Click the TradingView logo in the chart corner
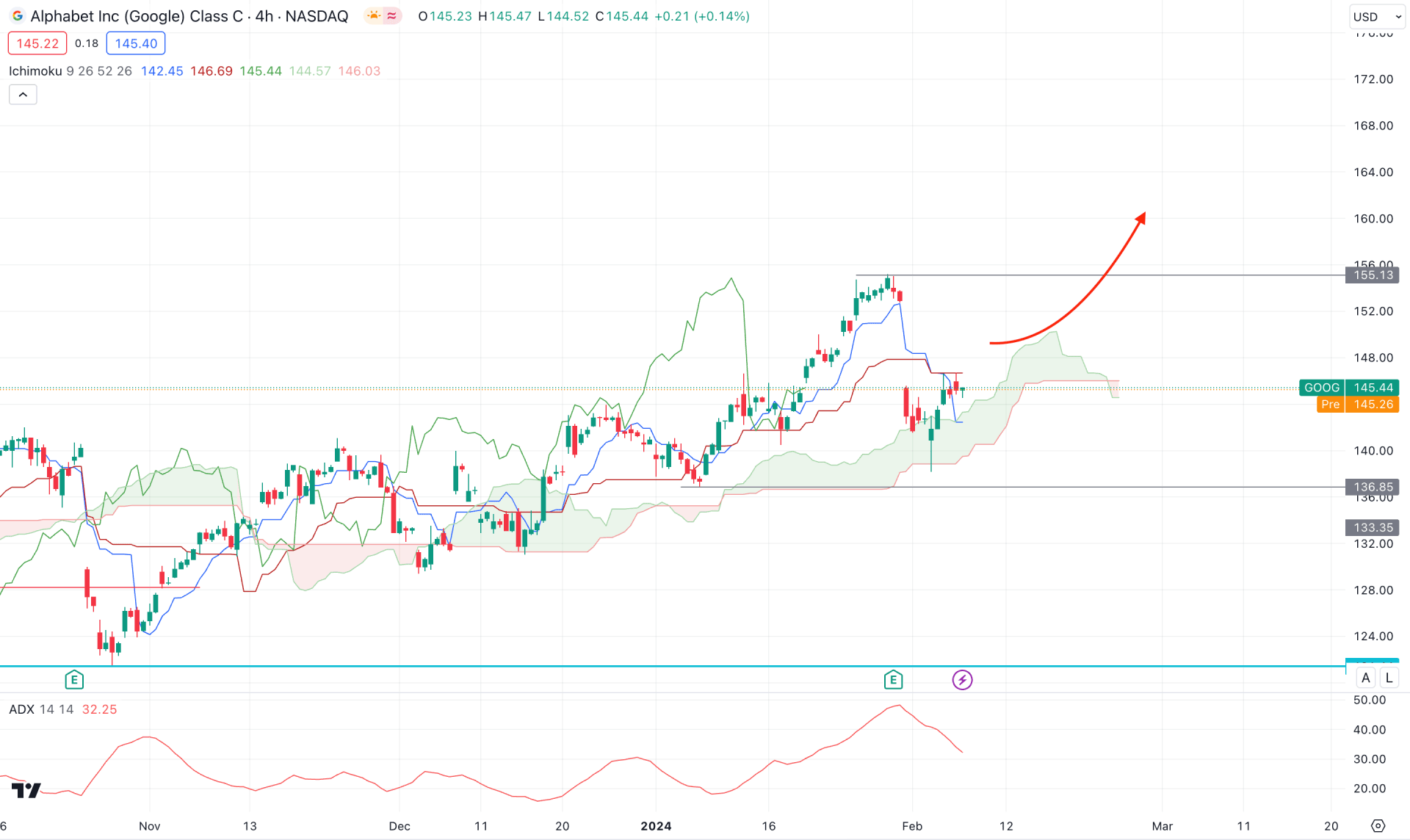Screen dimensions: 1410x840 coord(26,790)
